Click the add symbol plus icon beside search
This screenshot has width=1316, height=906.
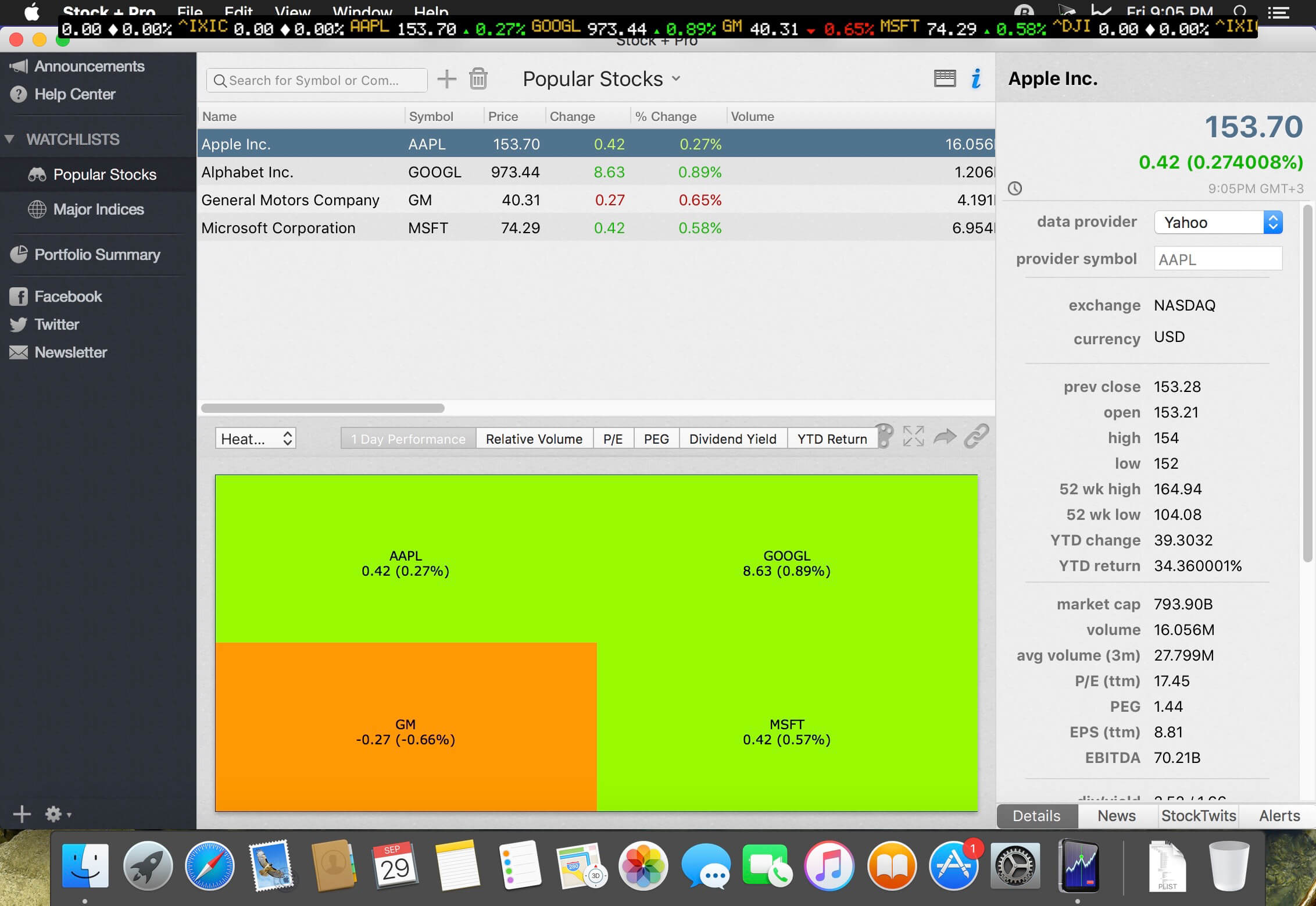(446, 79)
